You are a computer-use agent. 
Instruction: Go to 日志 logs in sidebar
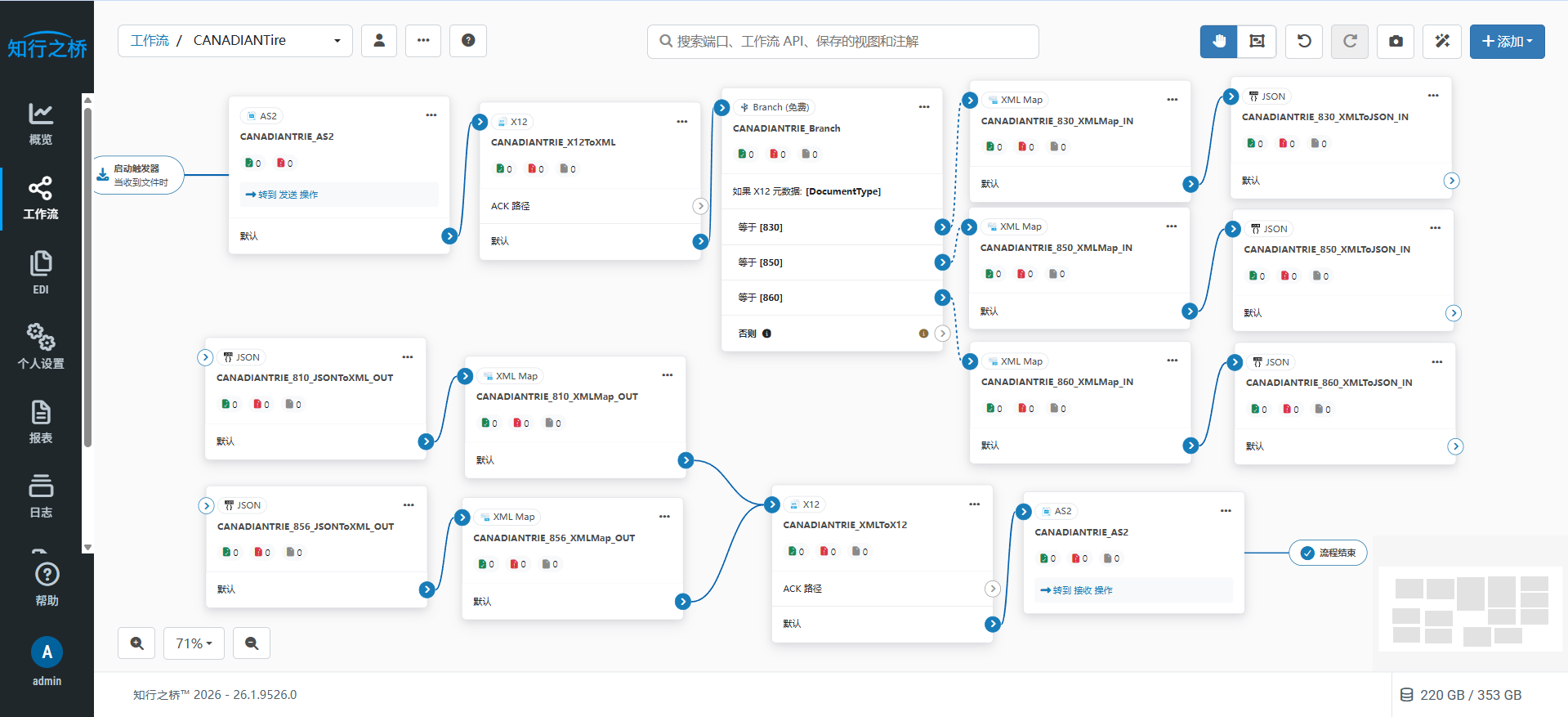click(41, 495)
